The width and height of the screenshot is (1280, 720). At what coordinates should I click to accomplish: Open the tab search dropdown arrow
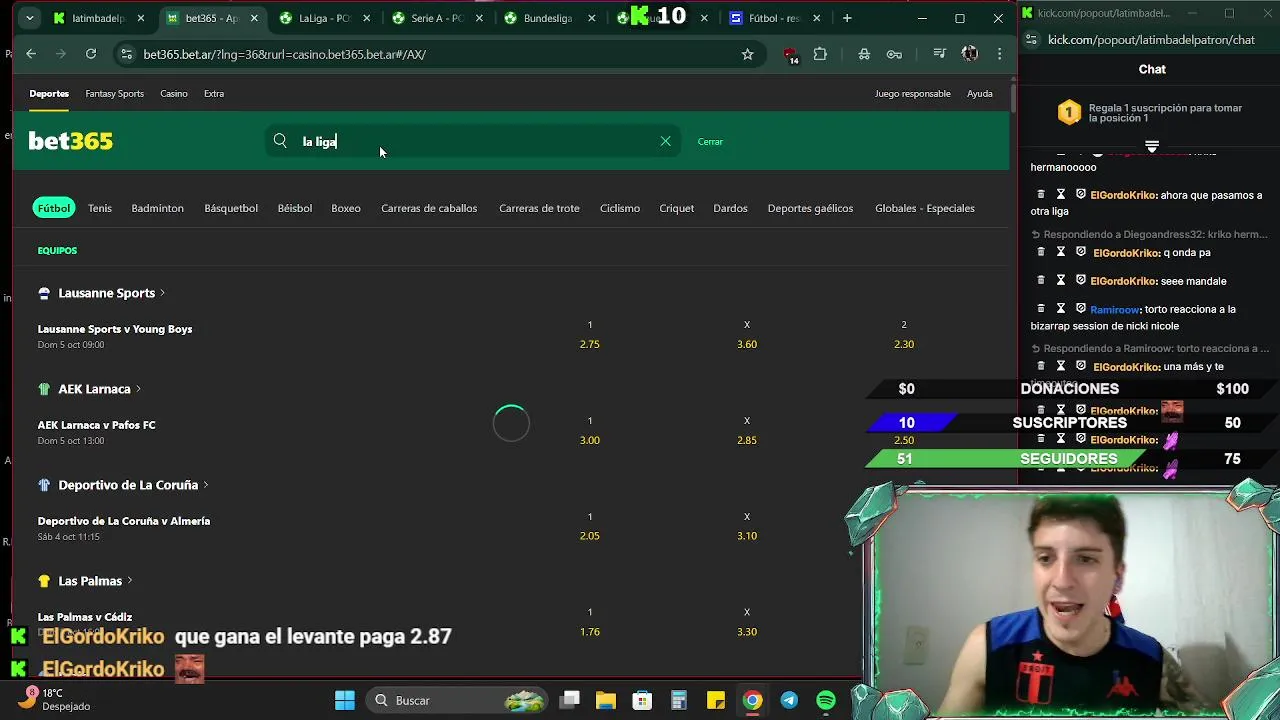29,18
